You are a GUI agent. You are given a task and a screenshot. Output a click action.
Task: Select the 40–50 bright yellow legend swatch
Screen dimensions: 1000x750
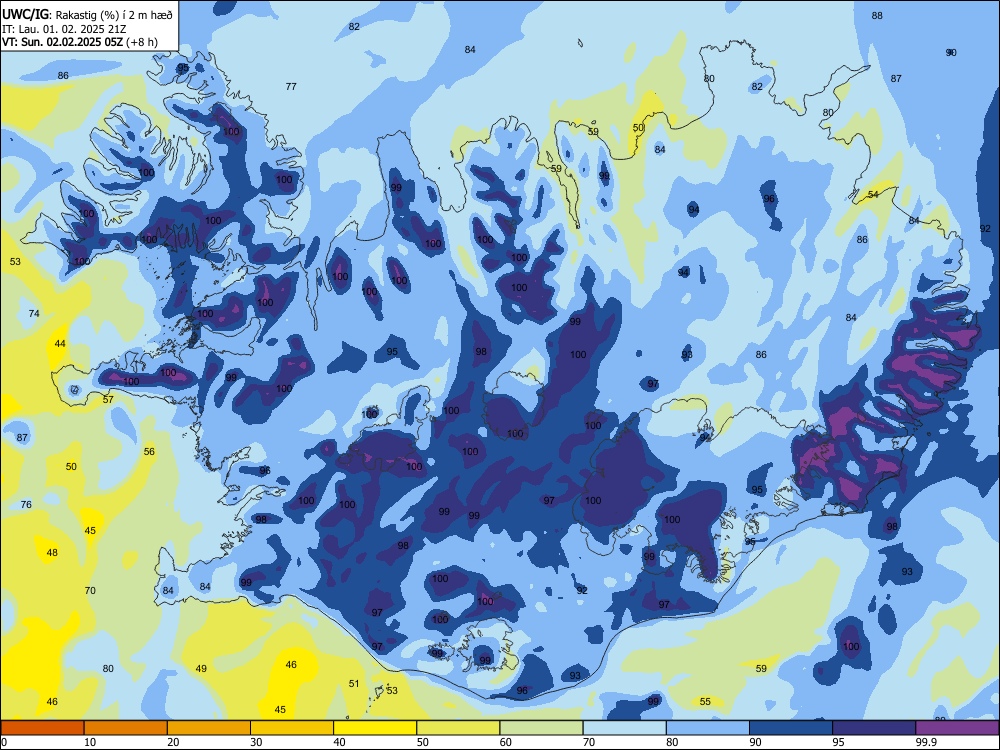point(375,728)
